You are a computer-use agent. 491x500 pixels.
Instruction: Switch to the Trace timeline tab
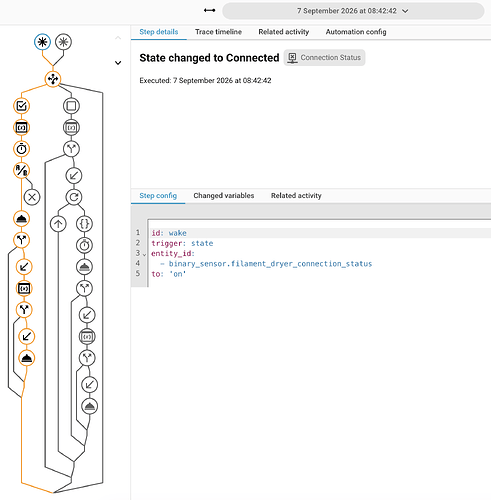(218, 32)
